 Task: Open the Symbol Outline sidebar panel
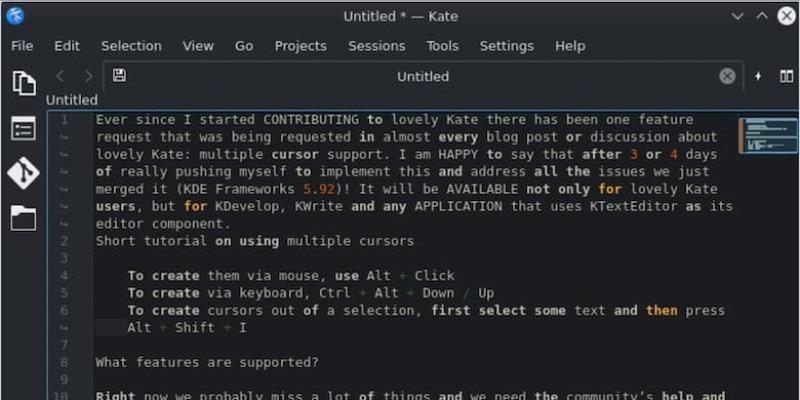coord(23,128)
